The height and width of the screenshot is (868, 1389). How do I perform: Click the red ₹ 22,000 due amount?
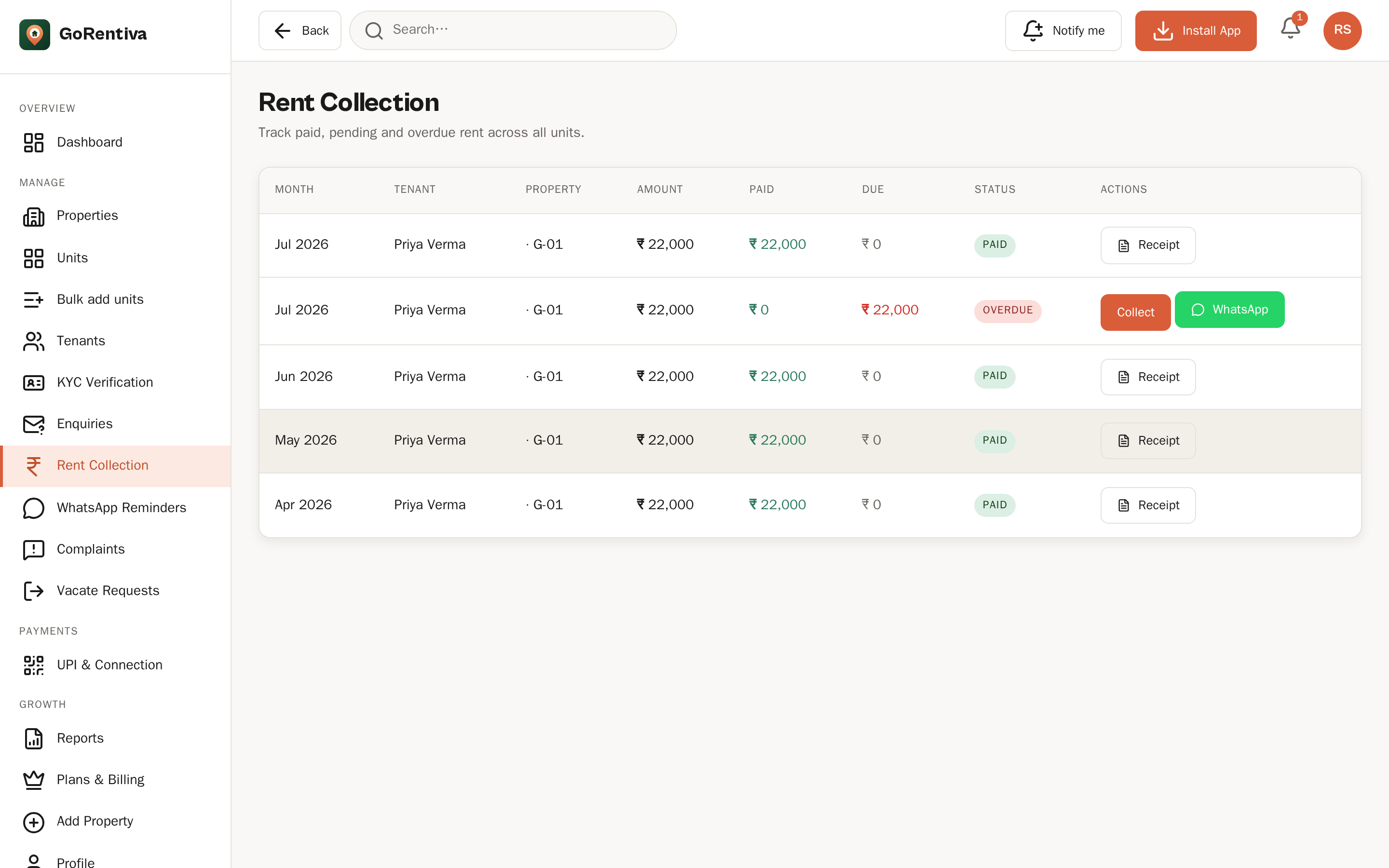[890, 310]
